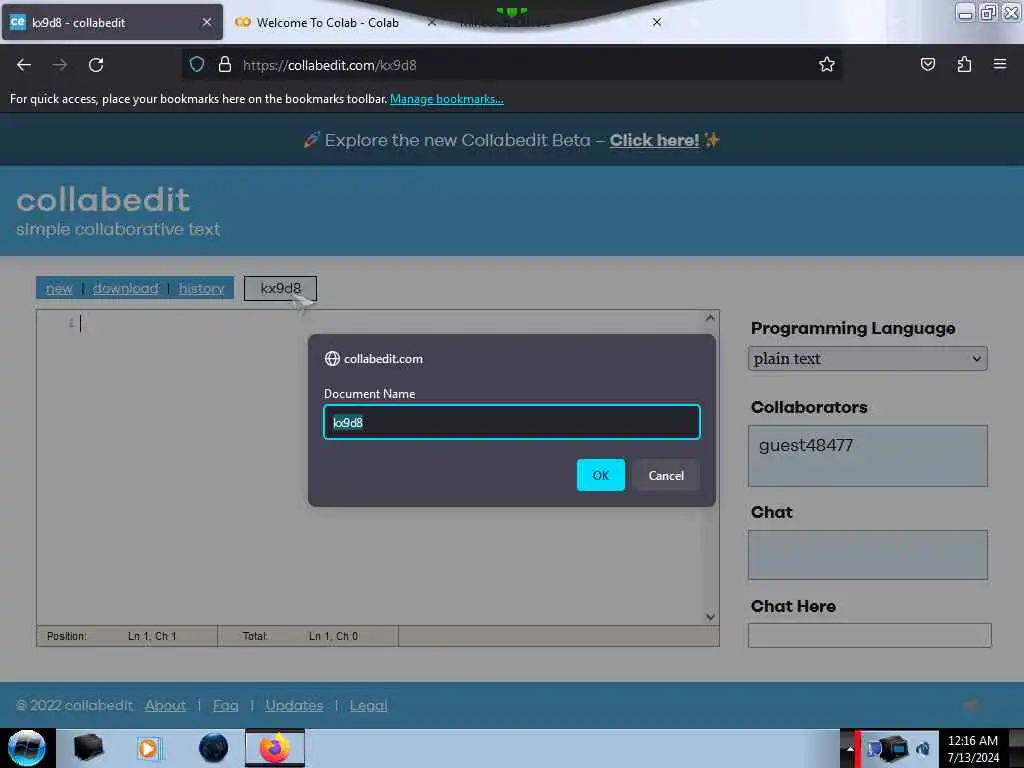
Task: Reload the collabedit page
Action: click(x=96, y=65)
